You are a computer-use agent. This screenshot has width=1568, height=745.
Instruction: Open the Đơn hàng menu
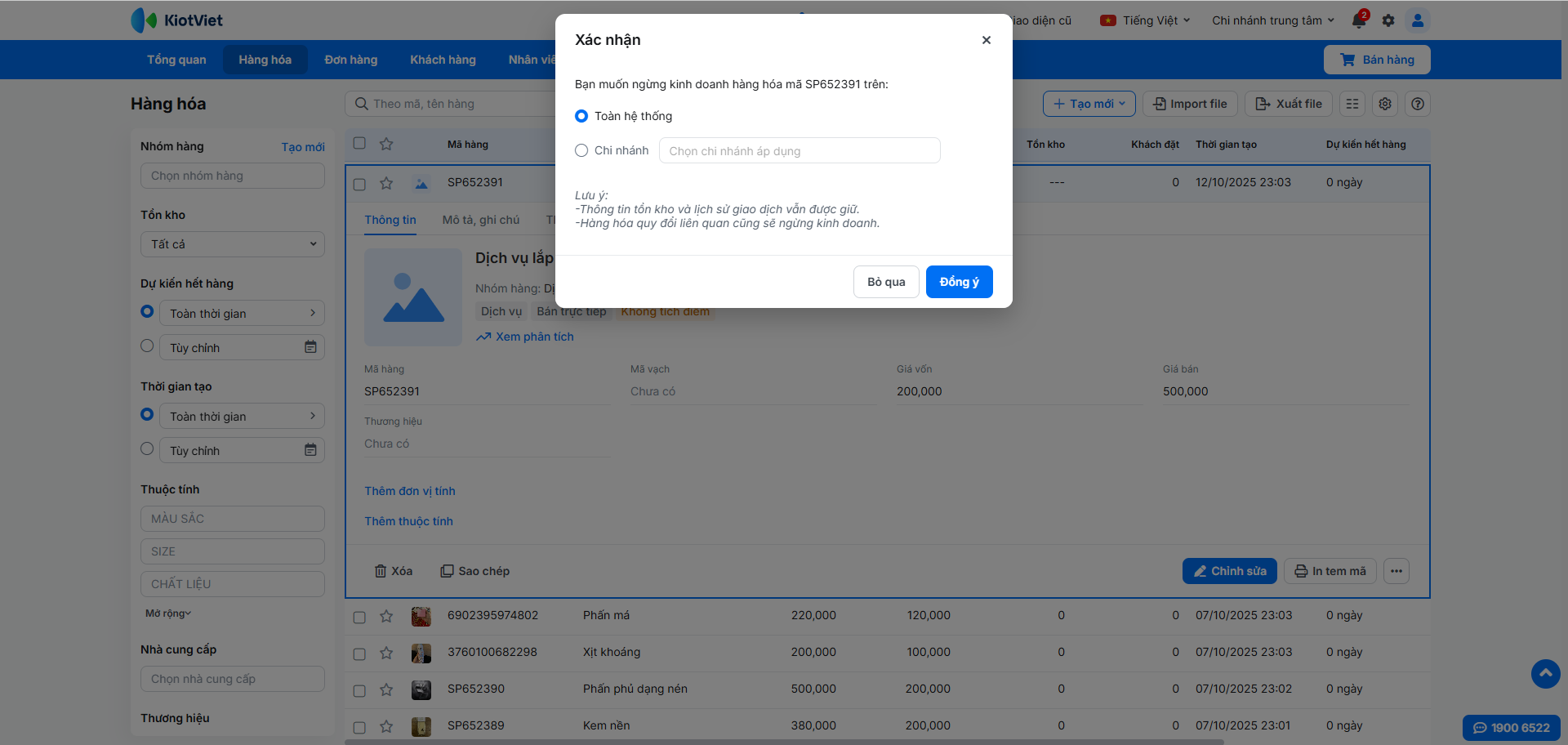350,60
